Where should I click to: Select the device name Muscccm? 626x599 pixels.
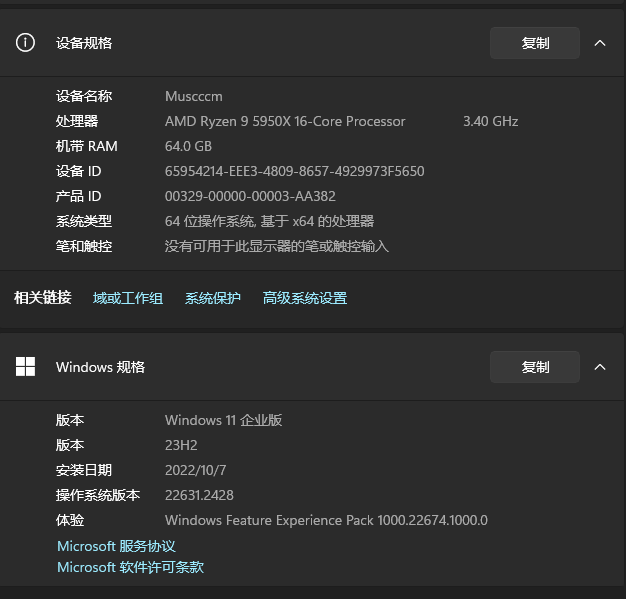(194, 96)
